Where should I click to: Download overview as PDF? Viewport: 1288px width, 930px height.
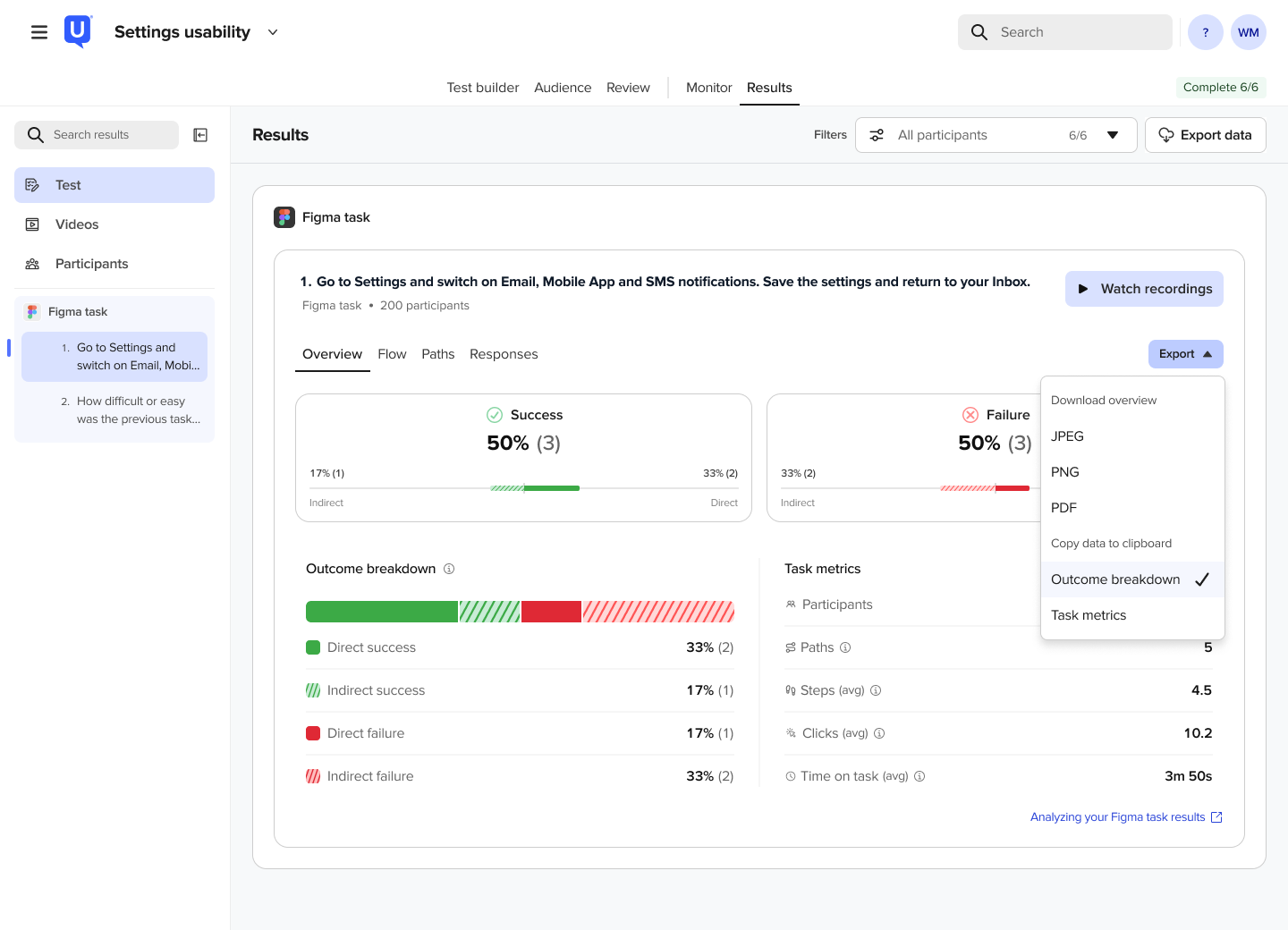click(1132, 508)
